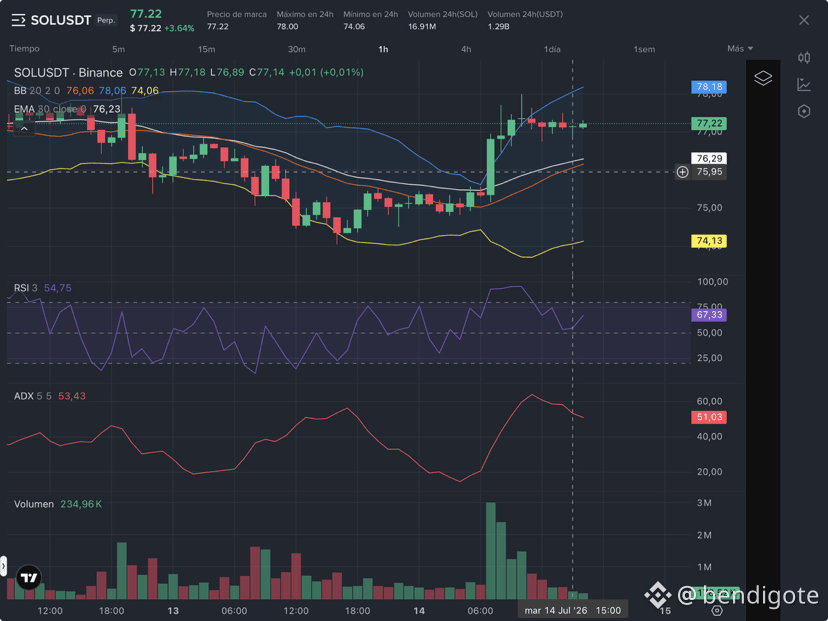
Task: Select the 30m timeframe
Action: 296,49
